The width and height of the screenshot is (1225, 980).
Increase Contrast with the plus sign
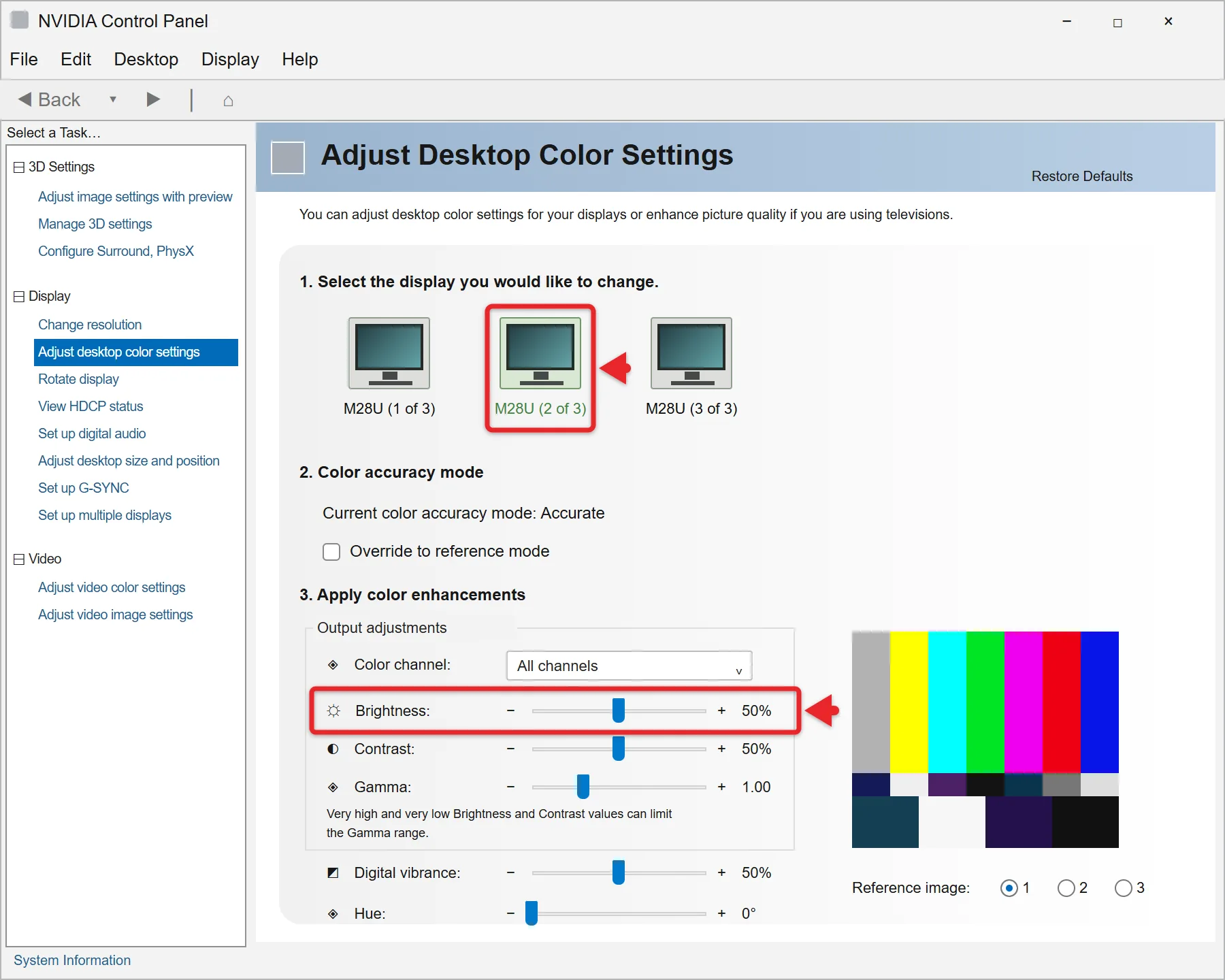(721, 749)
